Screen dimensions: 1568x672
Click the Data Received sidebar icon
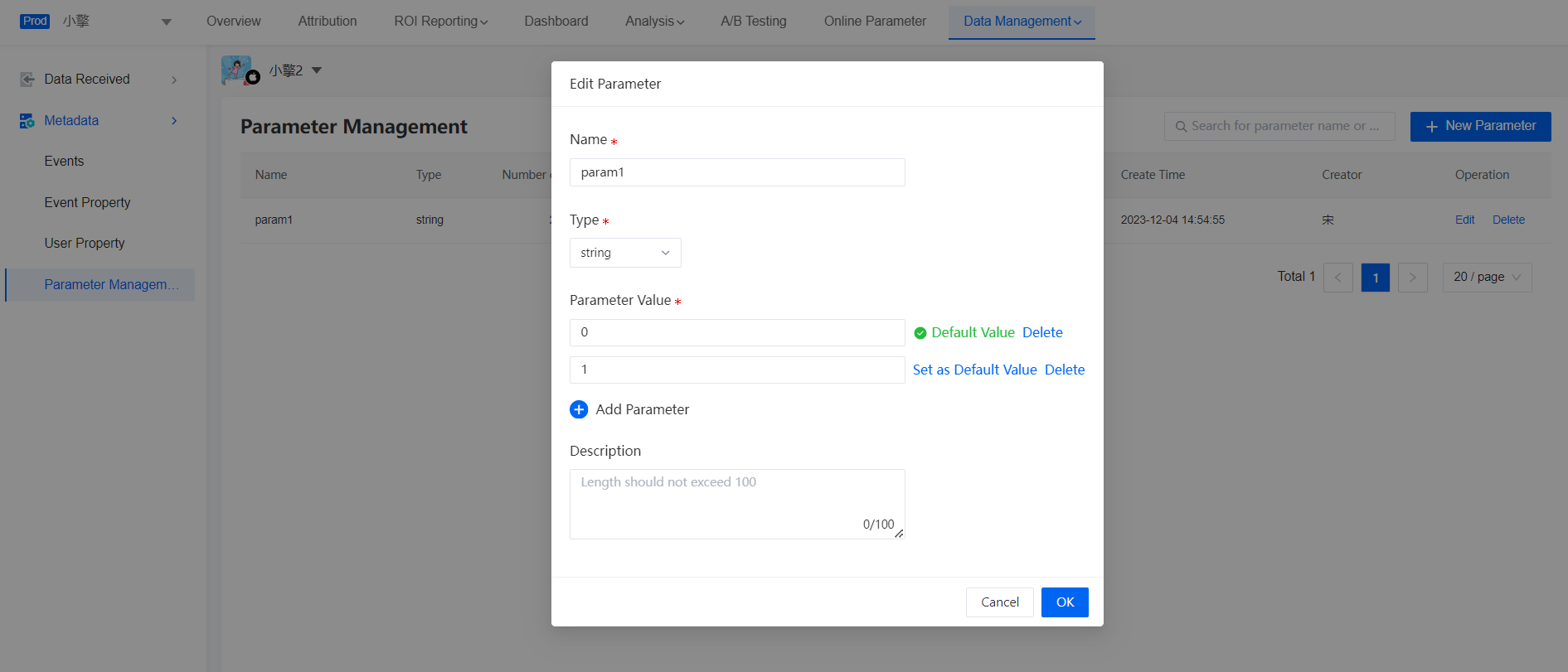(27, 80)
